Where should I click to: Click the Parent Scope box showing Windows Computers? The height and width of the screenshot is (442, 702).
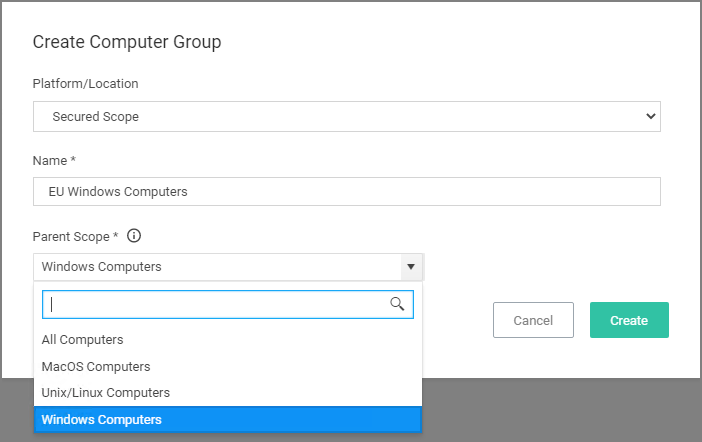[x=215, y=267]
